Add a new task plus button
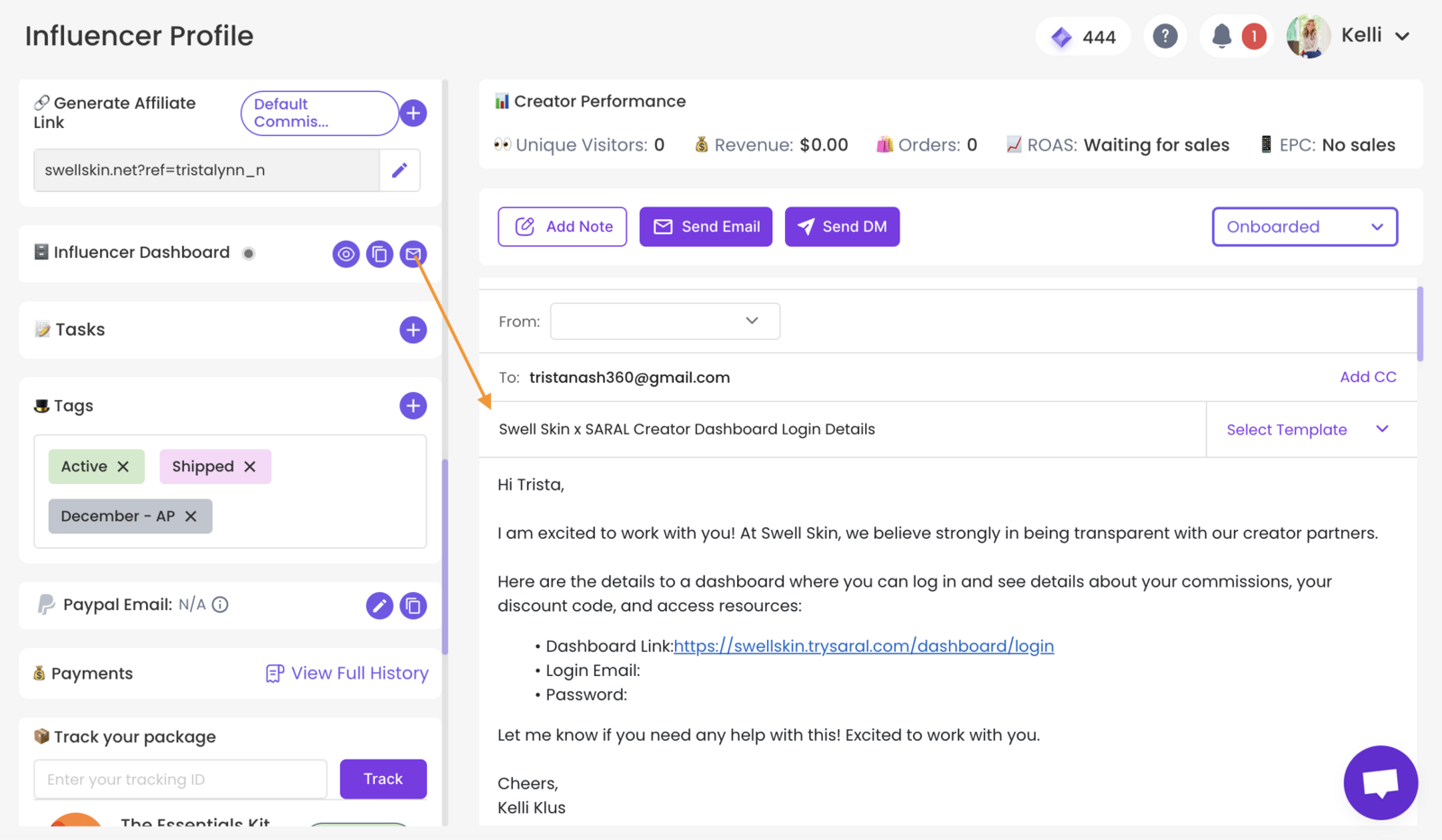1442x840 pixels. (413, 330)
